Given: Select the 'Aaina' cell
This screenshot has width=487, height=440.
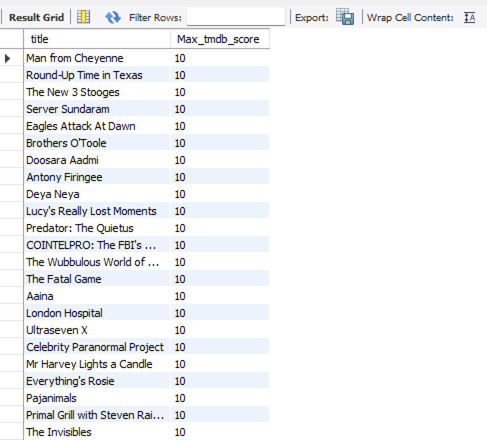Looking at the screenshot, I should [x=97, y=296].
